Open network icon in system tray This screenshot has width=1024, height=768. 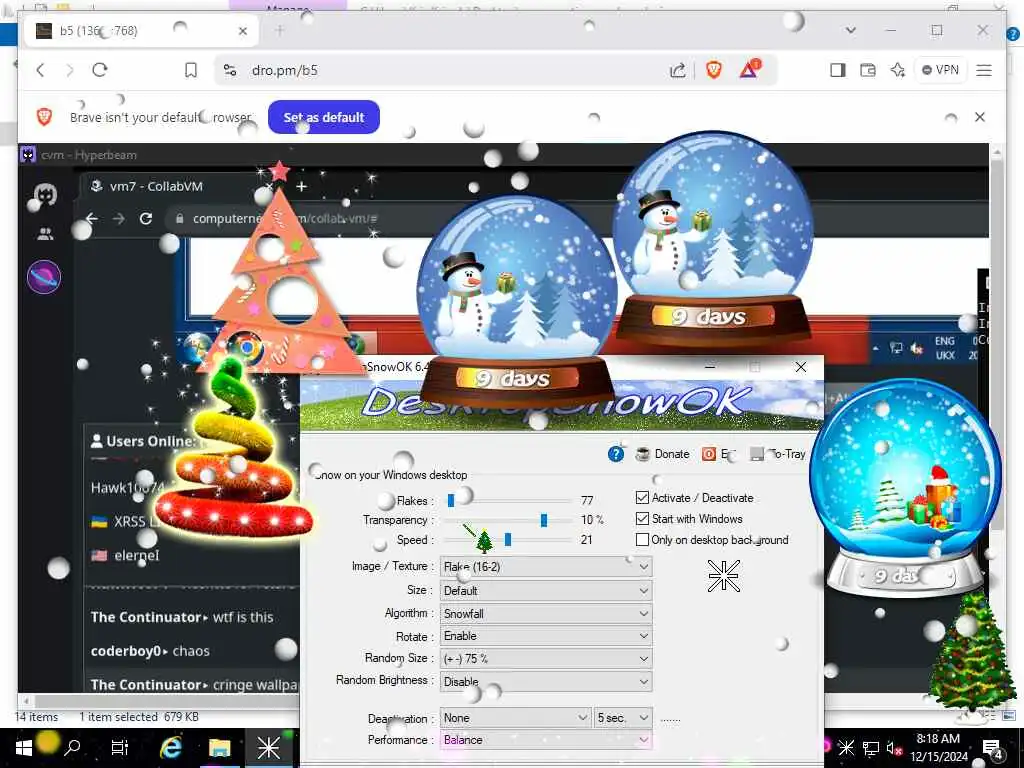pyautogui.click(x=871, y=748)
